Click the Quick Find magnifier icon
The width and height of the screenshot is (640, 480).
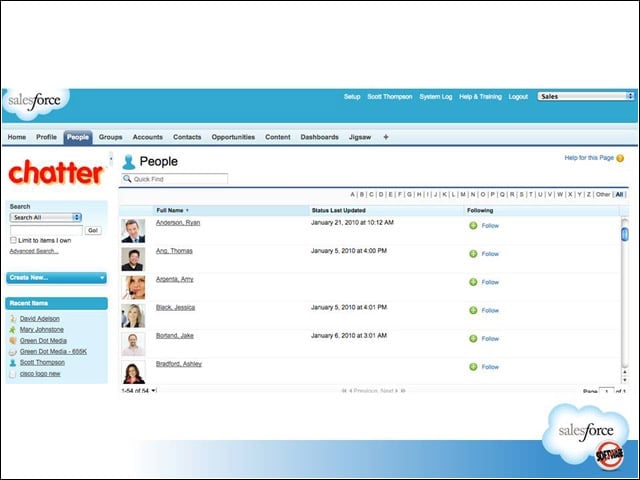click(127, 179)
